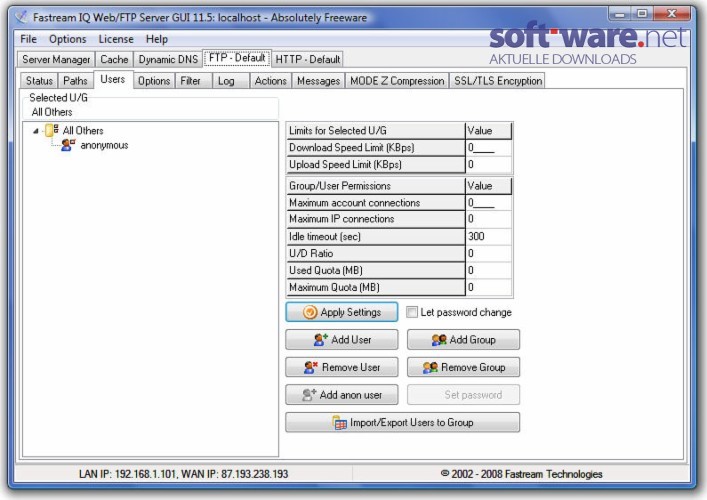707x500 pixels.
Task: Maximize the Fastream window
Action: coord(642,14)
